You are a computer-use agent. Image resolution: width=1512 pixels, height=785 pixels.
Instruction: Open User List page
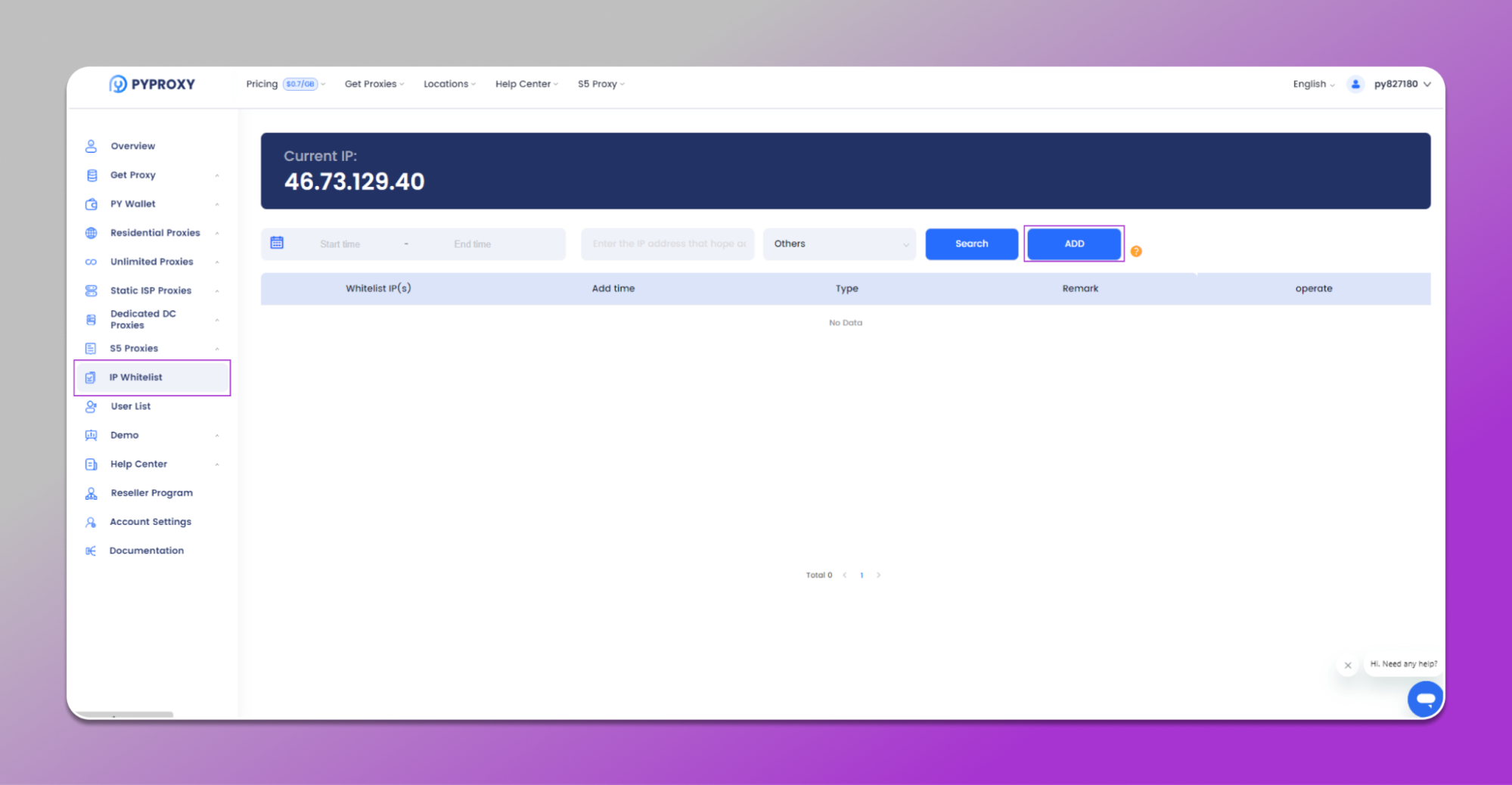coord(131,406)
